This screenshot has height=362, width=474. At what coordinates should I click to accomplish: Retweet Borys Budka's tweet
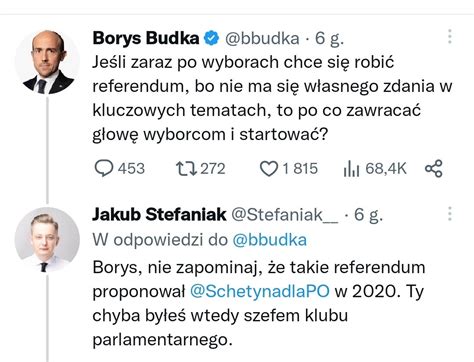tap(186, 168)
